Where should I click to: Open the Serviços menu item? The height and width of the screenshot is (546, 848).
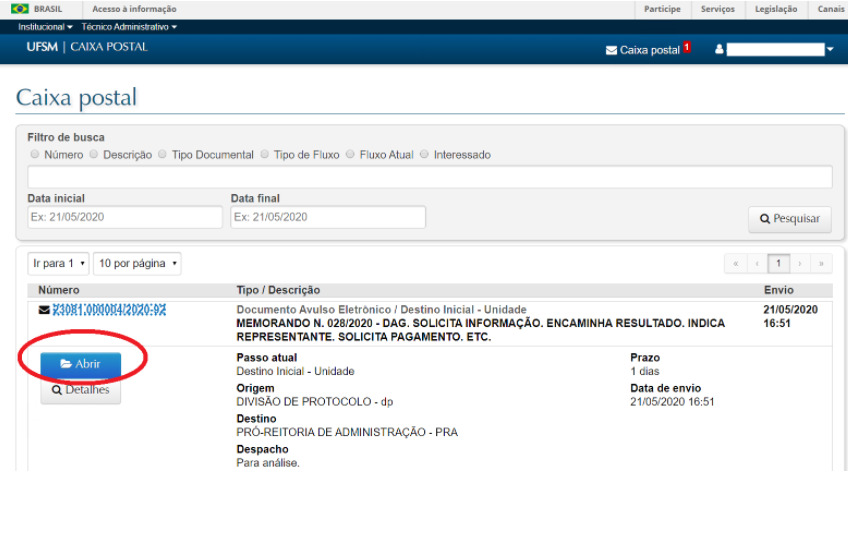(x=717, y=9)
